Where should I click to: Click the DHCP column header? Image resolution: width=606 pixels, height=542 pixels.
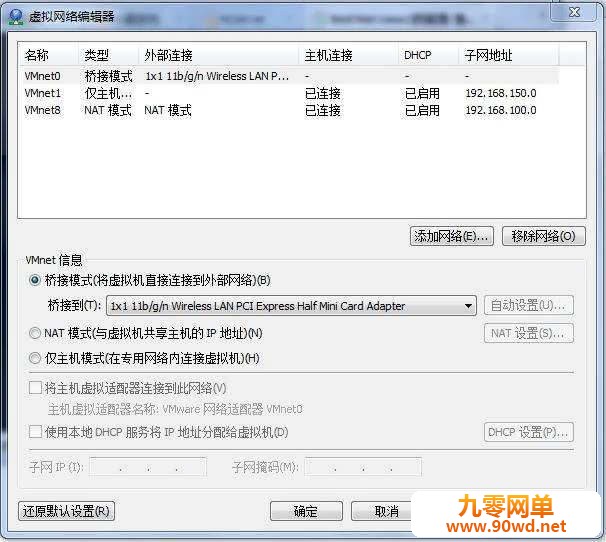pyautogui.click(x=429, y=55)
